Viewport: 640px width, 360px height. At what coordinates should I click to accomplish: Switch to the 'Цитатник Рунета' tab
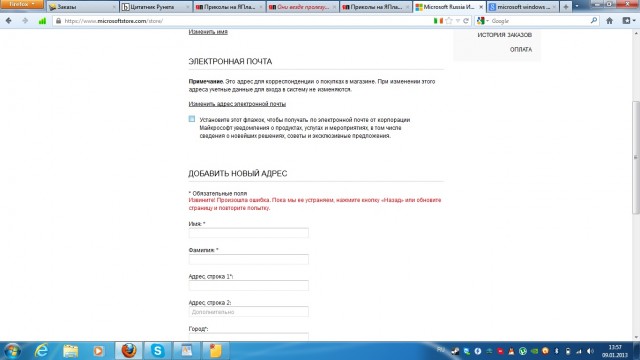[x=156, y=7]
